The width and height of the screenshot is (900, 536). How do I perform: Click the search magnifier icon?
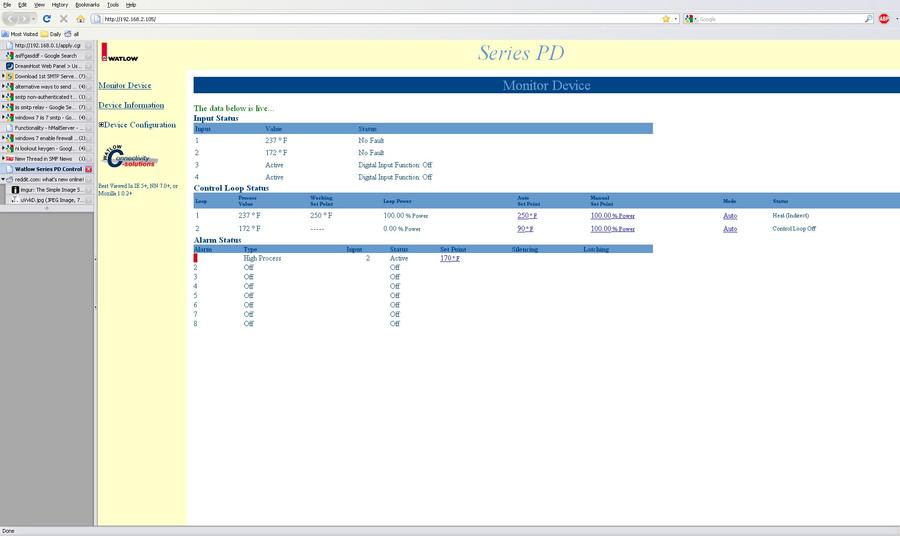(x=868, y=18)
